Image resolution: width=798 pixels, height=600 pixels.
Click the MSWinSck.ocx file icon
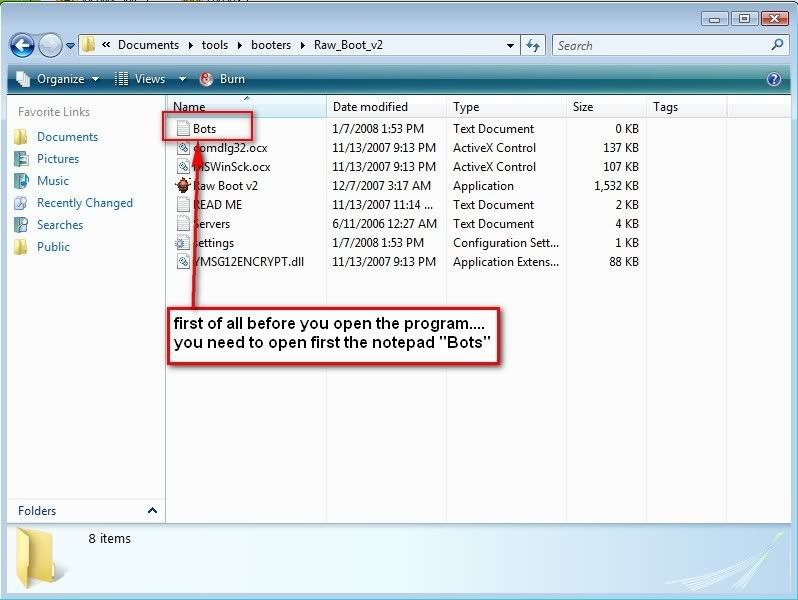click(183, 166)
